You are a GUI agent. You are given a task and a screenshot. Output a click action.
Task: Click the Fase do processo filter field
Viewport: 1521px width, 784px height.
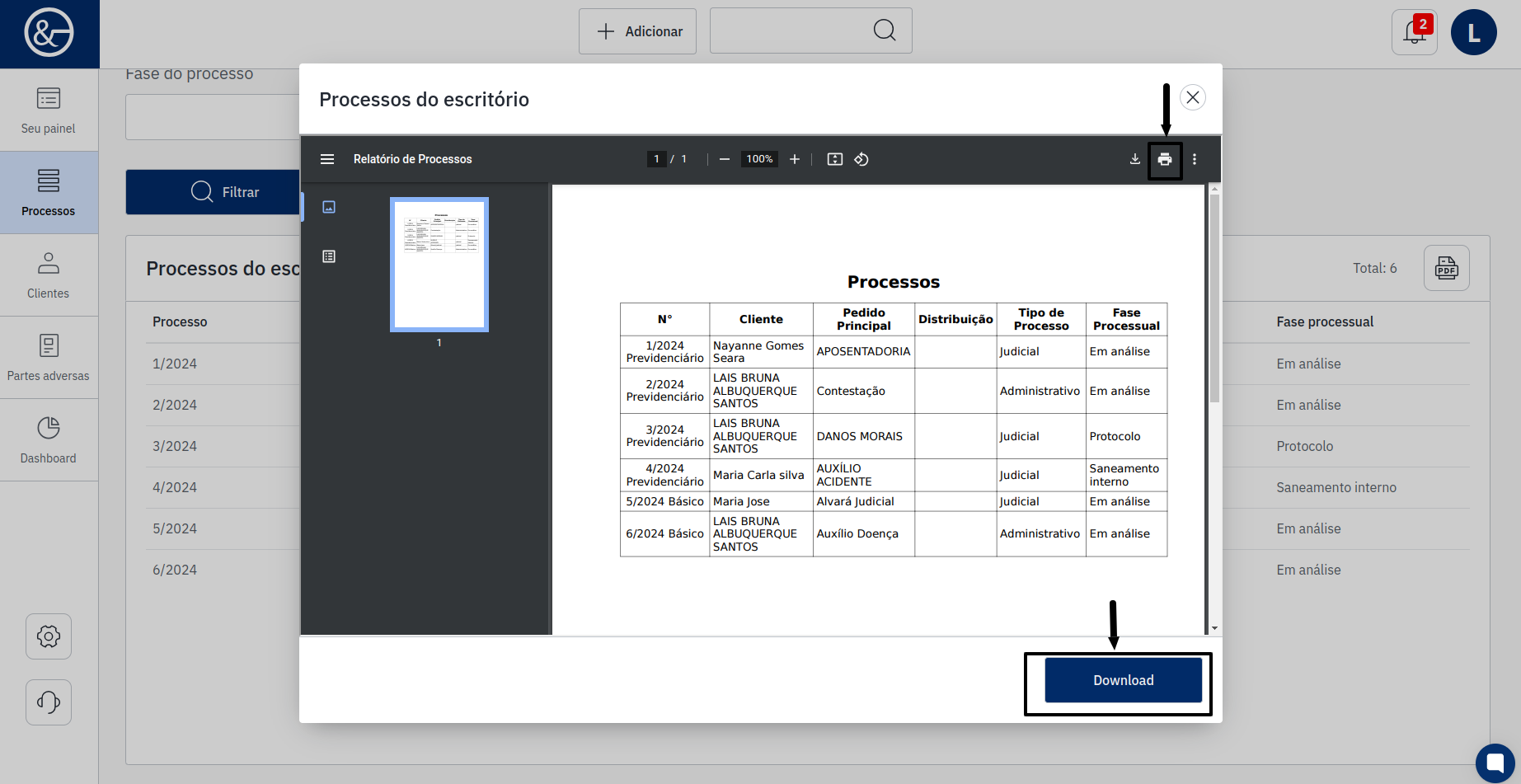pyautogui.click(x=213, y=117)
